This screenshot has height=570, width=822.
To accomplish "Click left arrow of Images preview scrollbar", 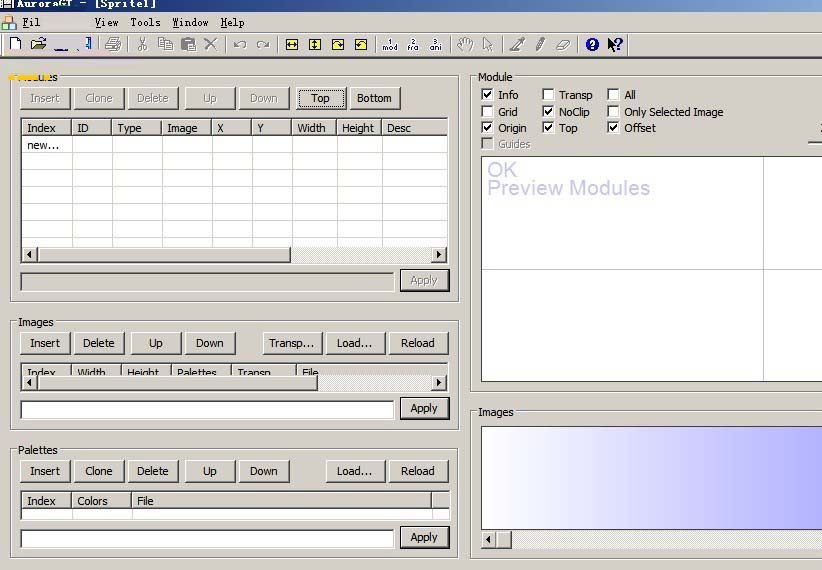I will (489, 539).
